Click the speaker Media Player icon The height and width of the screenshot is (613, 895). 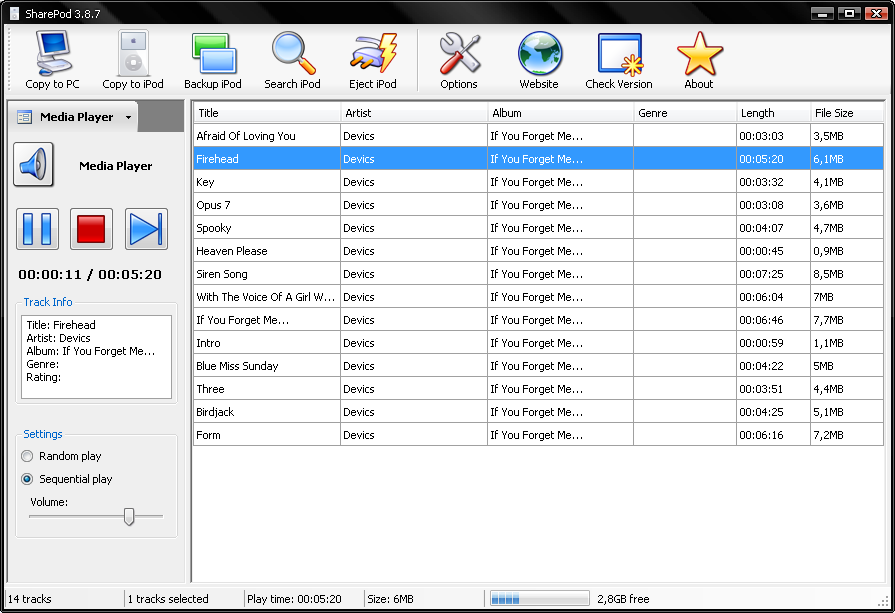tap(33, 165)
